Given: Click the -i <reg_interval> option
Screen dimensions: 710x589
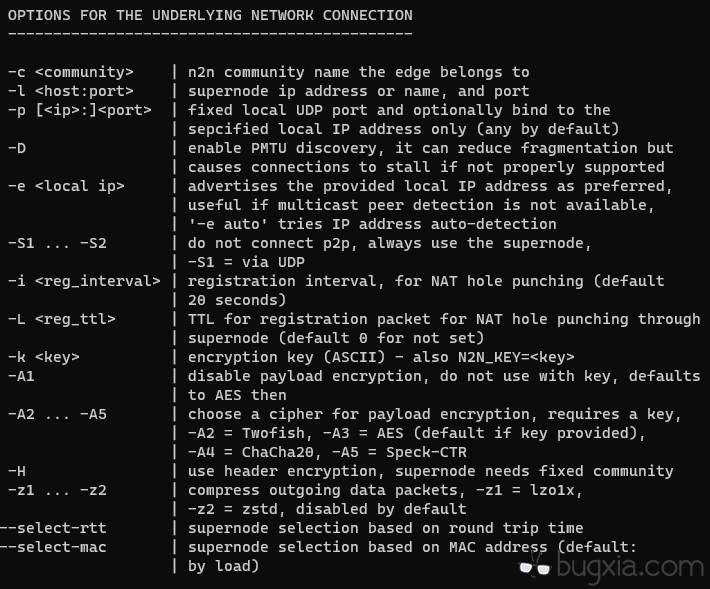Looking at the screenshot, I should pyautogui.click(x=82, y=281).
